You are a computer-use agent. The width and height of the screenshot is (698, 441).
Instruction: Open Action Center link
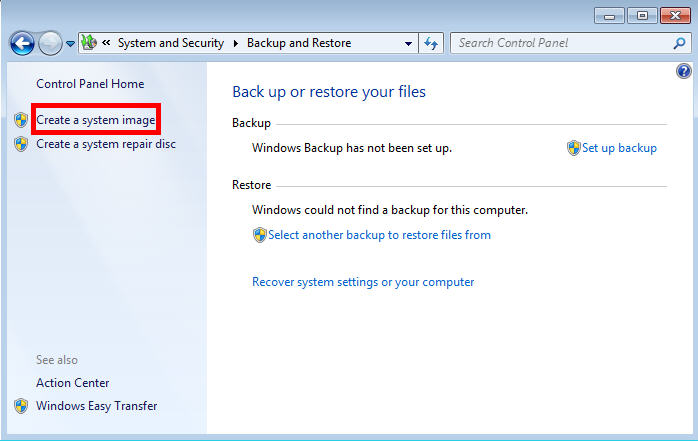73,383
